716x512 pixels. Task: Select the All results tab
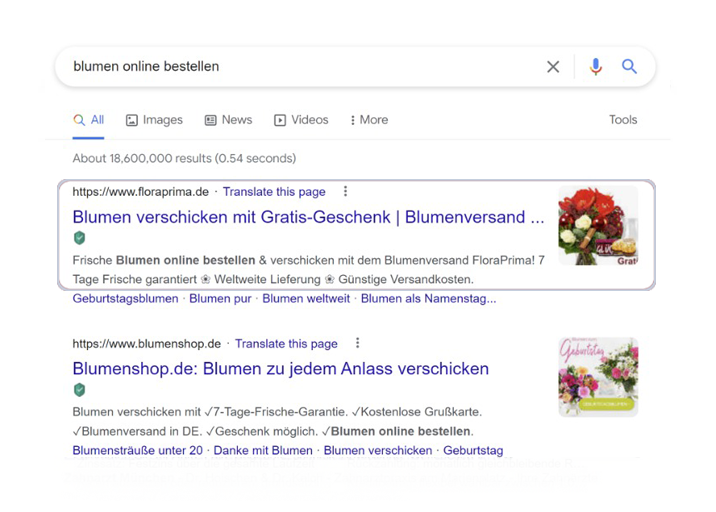pyautogui.click(x=89, y=120)
